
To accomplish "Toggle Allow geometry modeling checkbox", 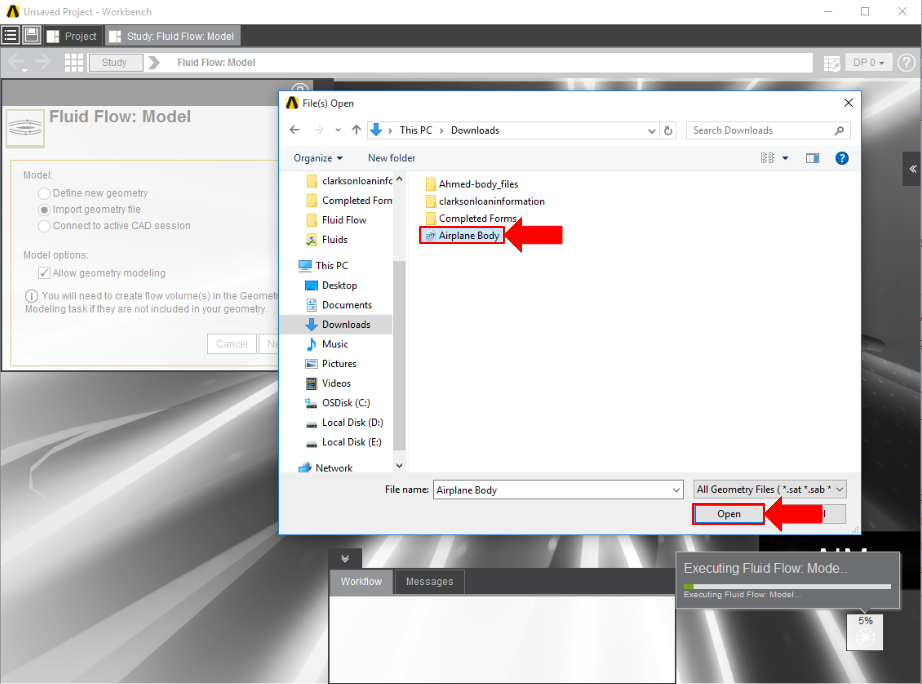I will [x=44, y=273].
